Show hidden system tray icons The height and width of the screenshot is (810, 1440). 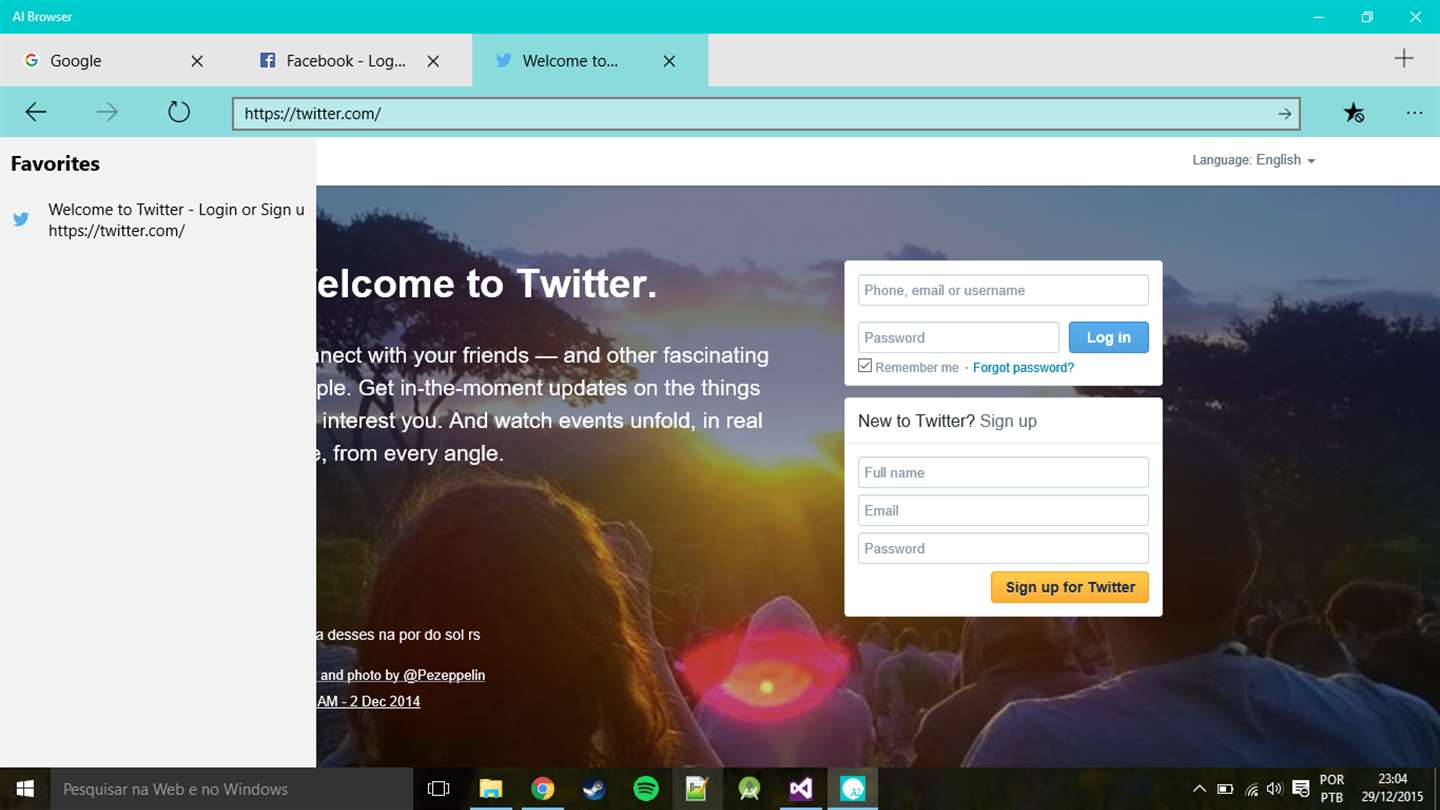coord(1200,789)
